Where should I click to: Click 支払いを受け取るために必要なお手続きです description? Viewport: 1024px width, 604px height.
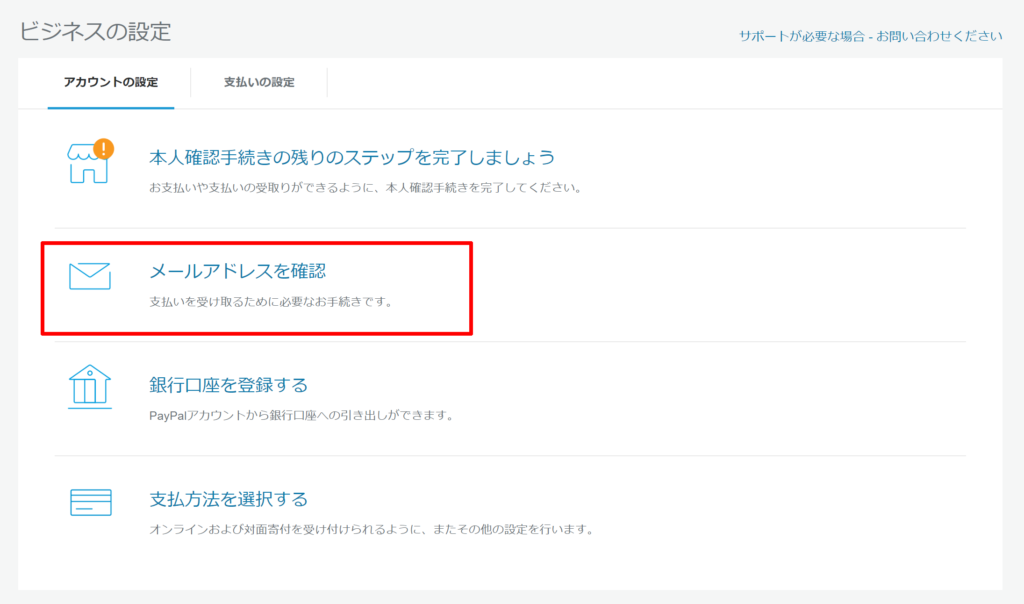pyautogui.click(x=270, y=300)
